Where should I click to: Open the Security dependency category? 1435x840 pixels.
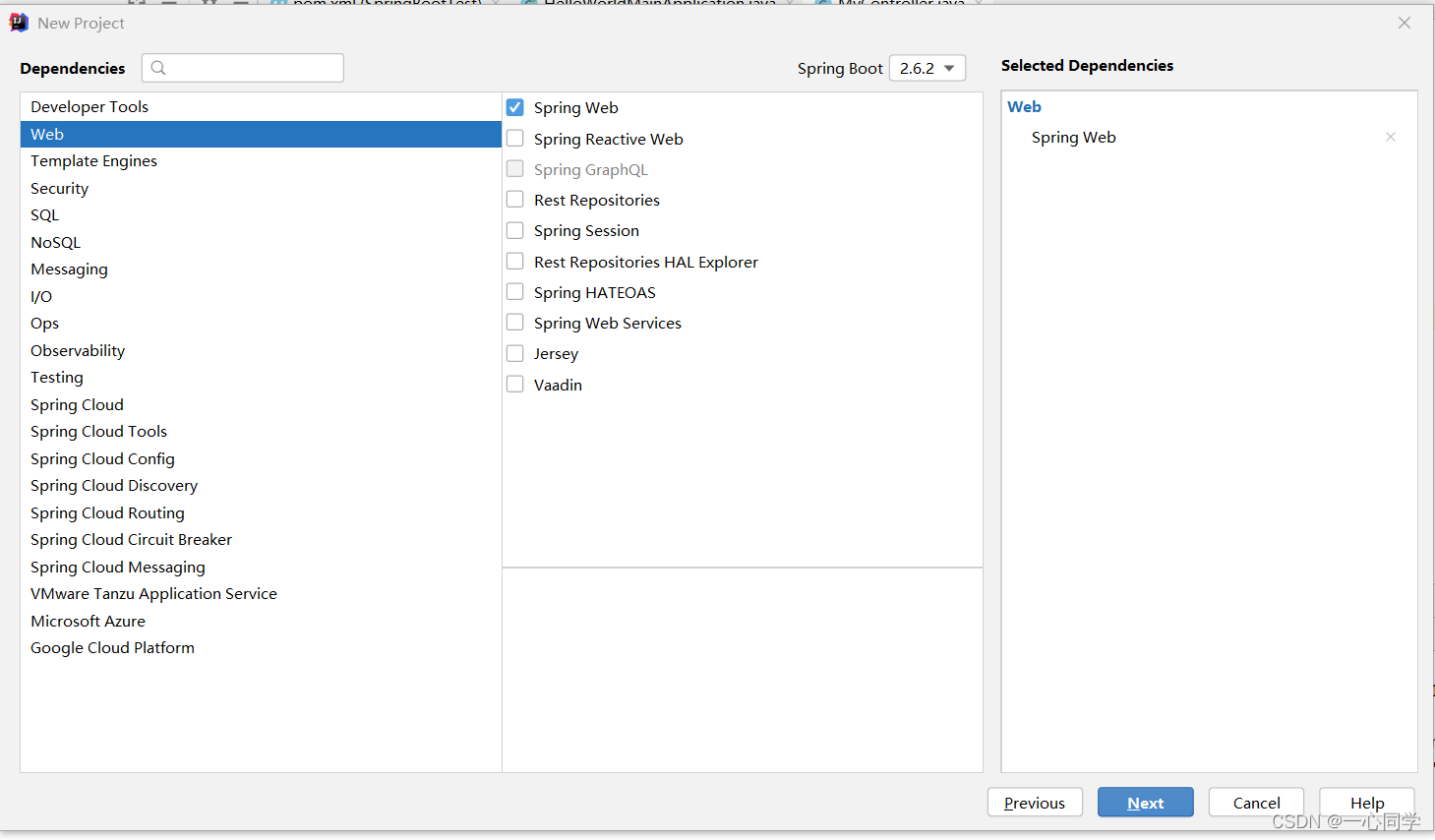pos(261,188)
